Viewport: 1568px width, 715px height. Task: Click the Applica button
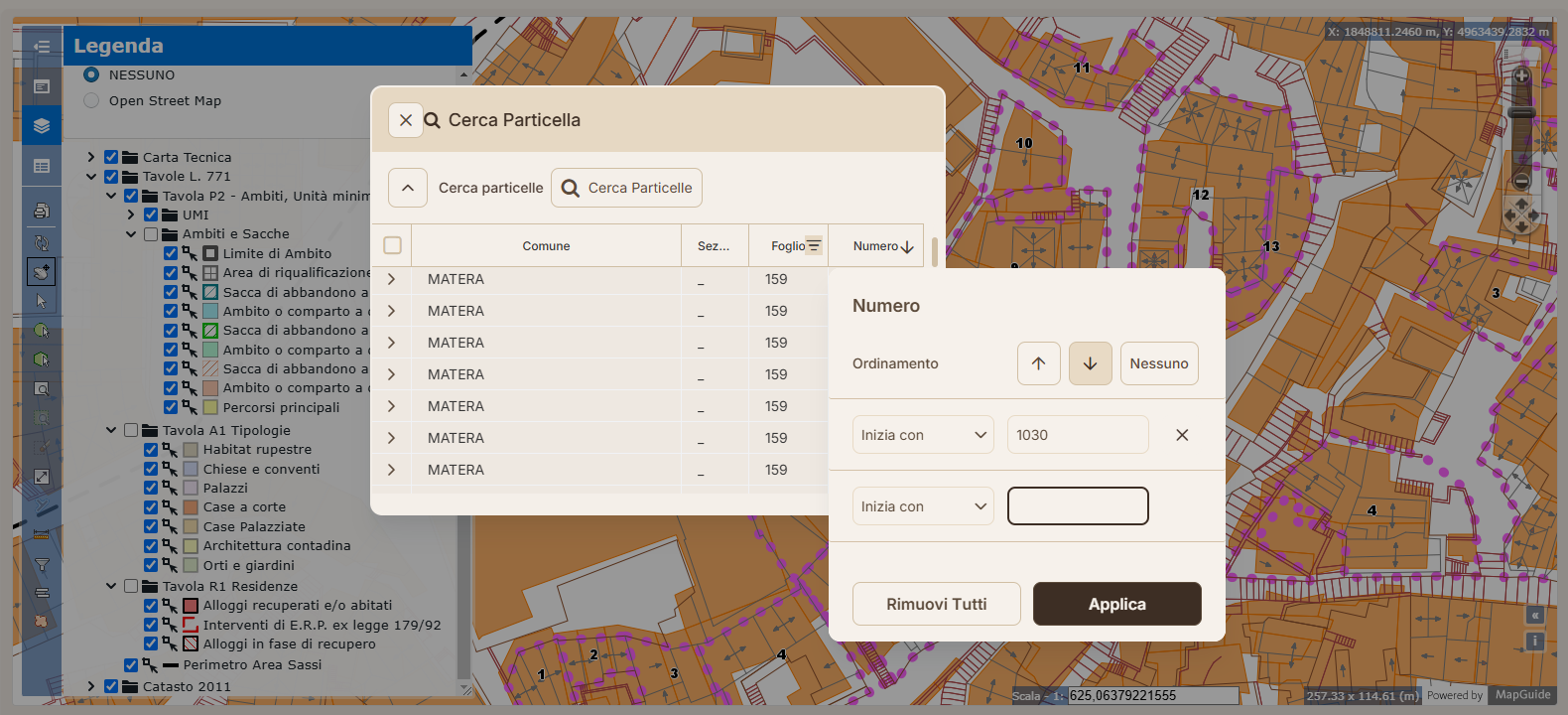pyautogui.click(x=1117, y=604)
